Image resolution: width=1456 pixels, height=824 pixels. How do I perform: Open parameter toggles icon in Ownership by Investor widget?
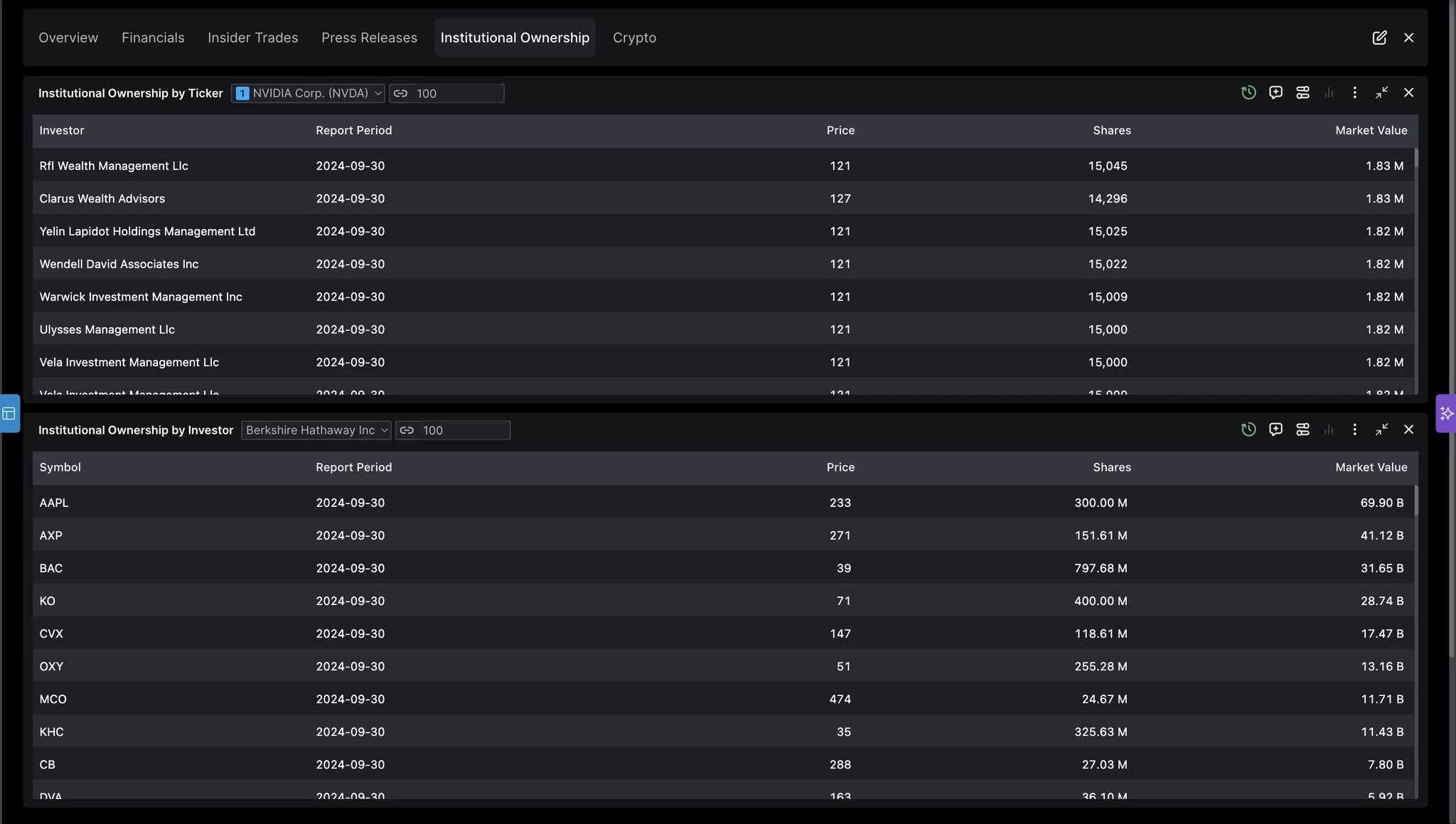pos(1302,430)
